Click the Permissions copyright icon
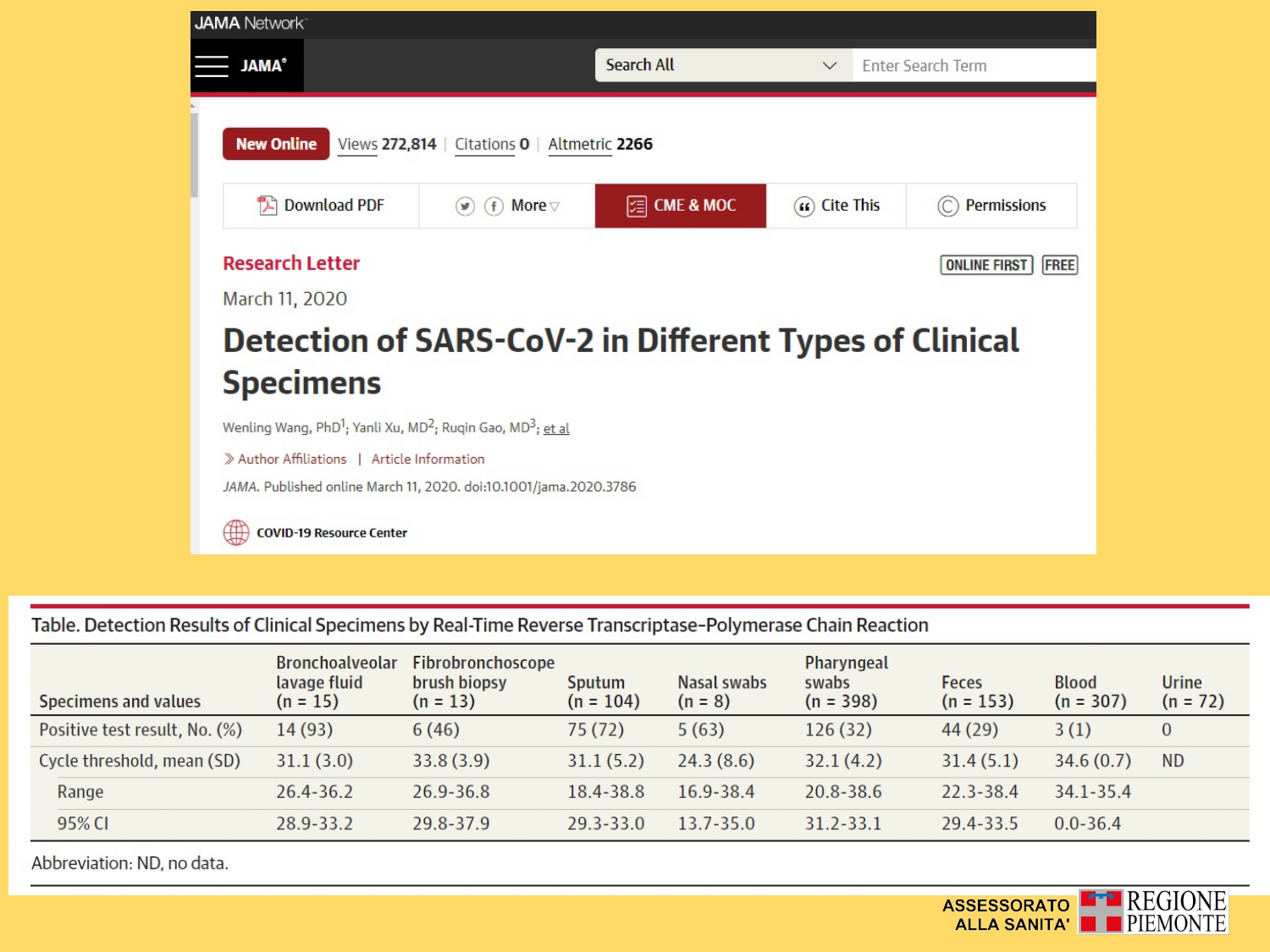This screenshot has width=1270, height=952. click(x=947, y=206)
